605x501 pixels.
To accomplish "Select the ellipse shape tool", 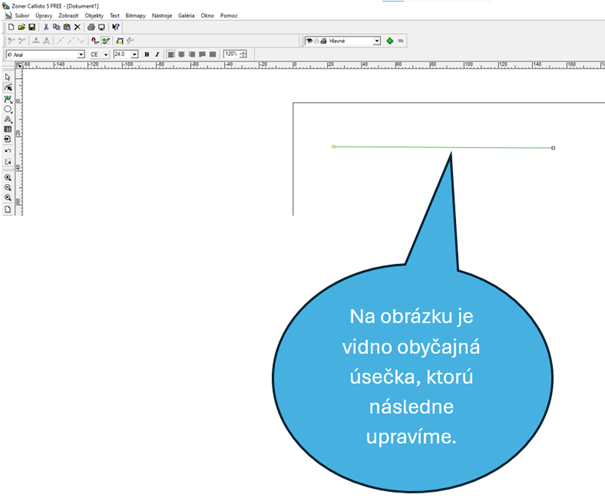I will click(8, 109).
